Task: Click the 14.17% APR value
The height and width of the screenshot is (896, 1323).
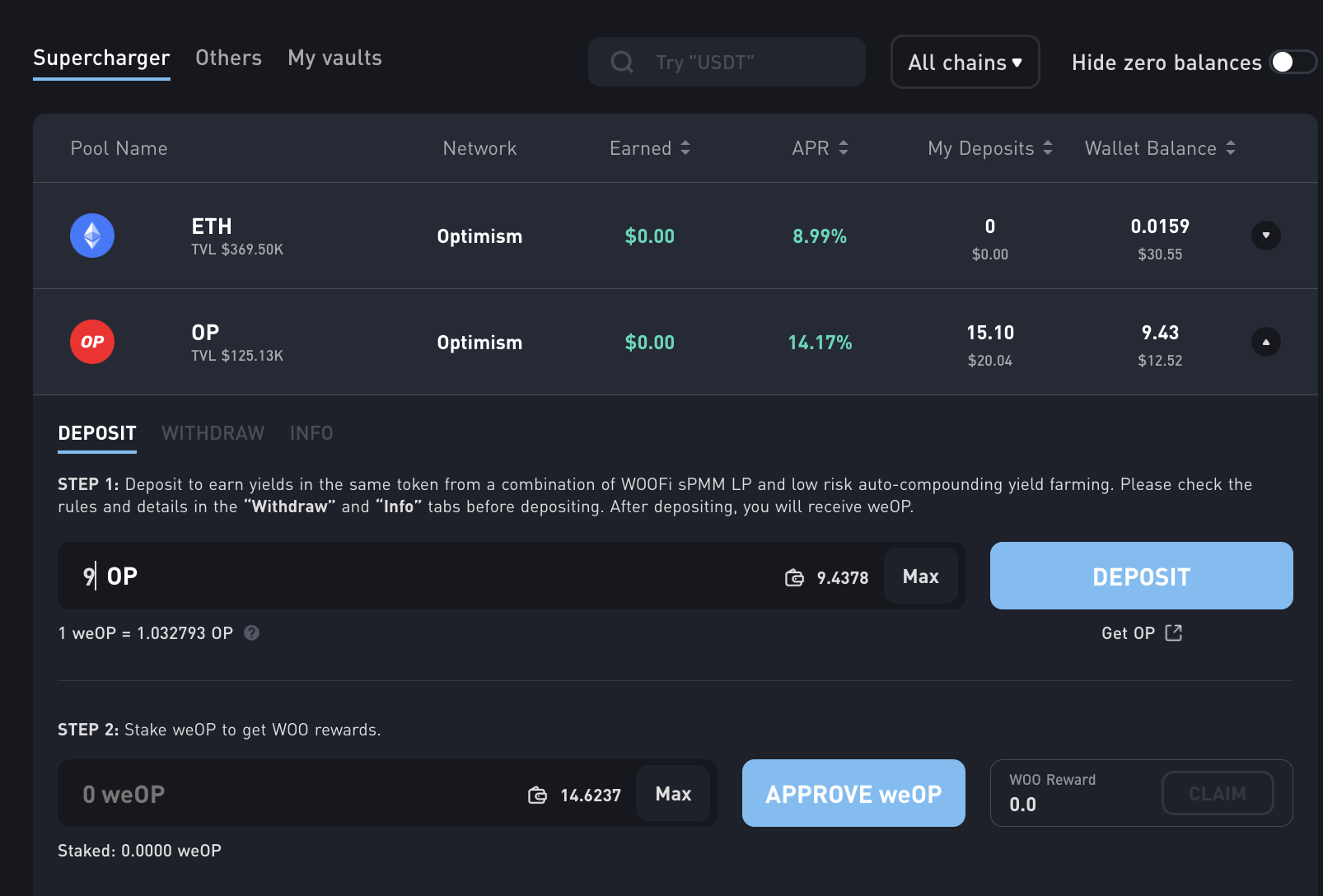Action: pyautogui.click(x=820, y=343)
